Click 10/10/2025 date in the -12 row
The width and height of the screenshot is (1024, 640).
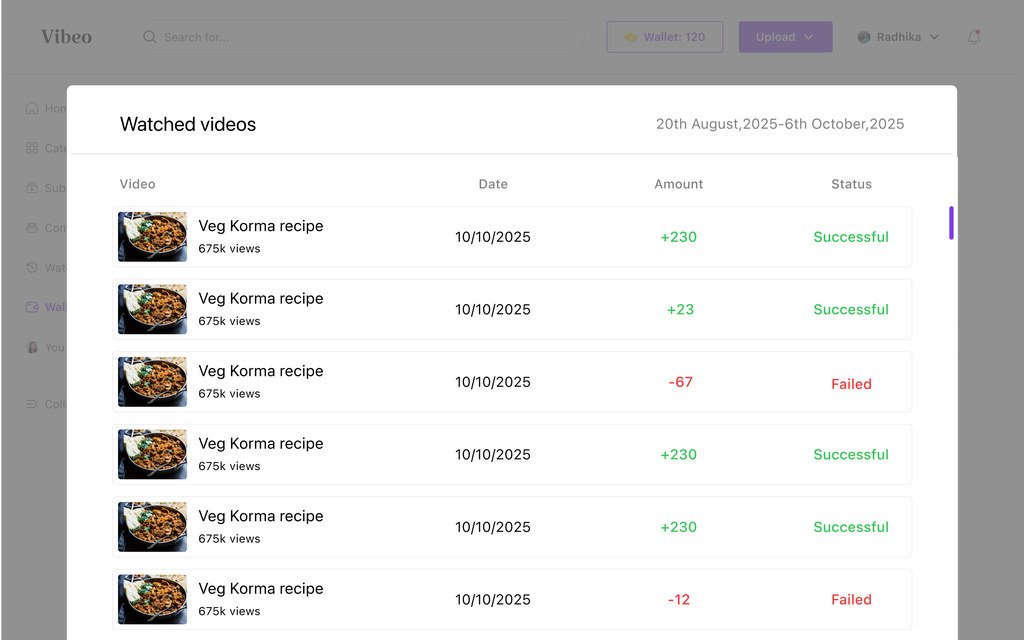[493, 600]
